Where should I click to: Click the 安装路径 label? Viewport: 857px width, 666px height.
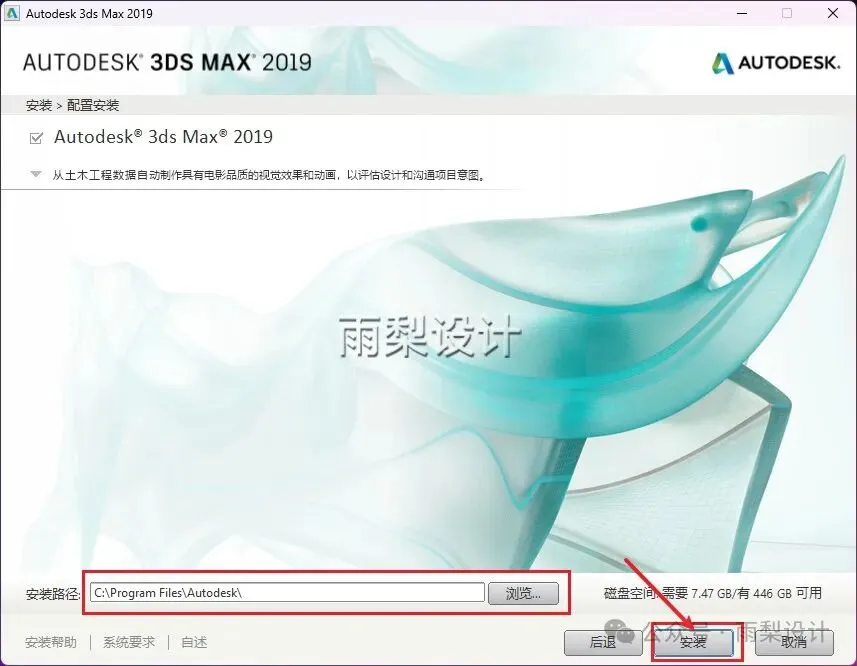[x=53, y=594]
